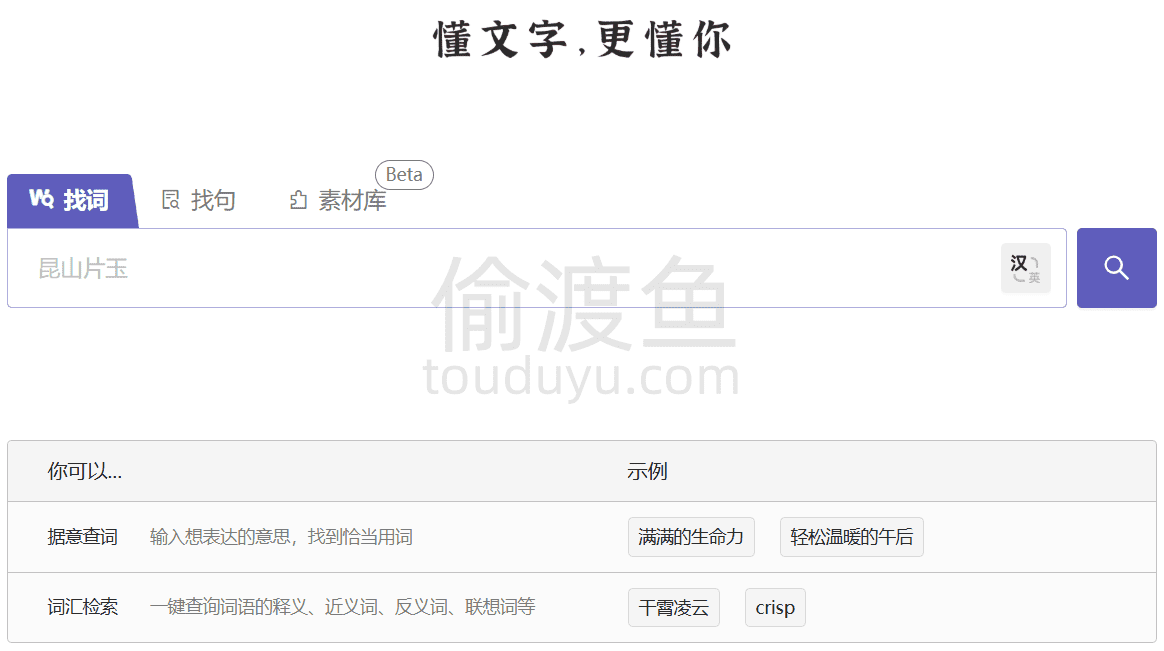
Task: Click the description 输入想表达的意思，找到恰当用词
Action: (281, 537)
